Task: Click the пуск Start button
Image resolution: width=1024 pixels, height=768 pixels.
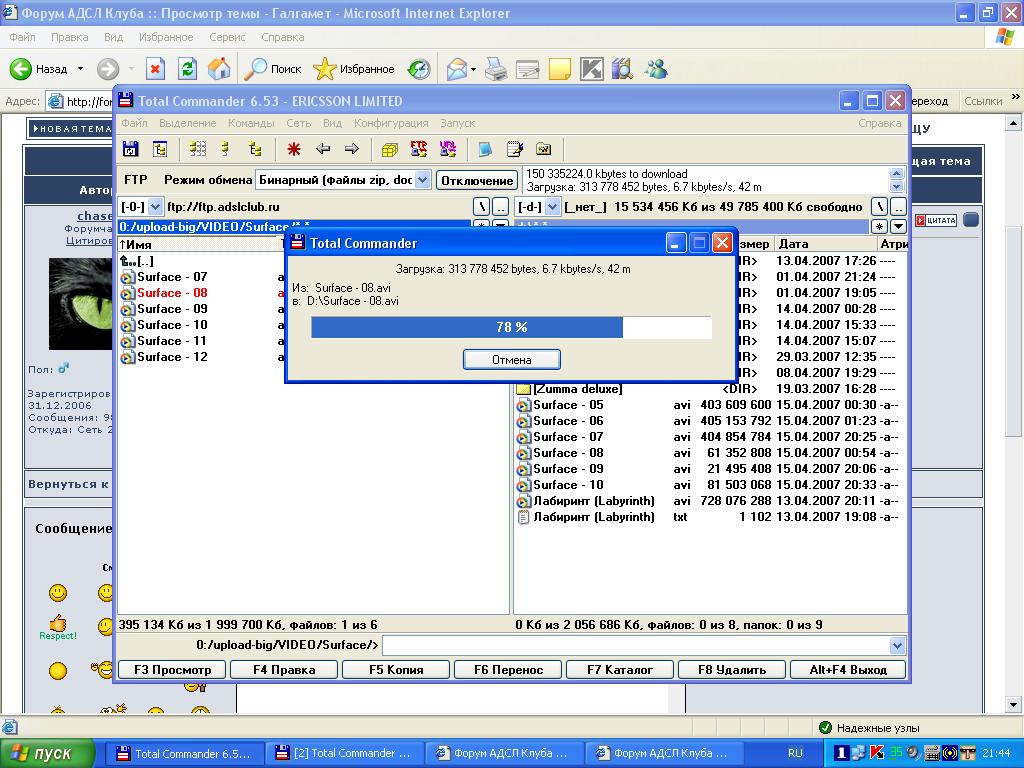Action: tap(47, 753)
